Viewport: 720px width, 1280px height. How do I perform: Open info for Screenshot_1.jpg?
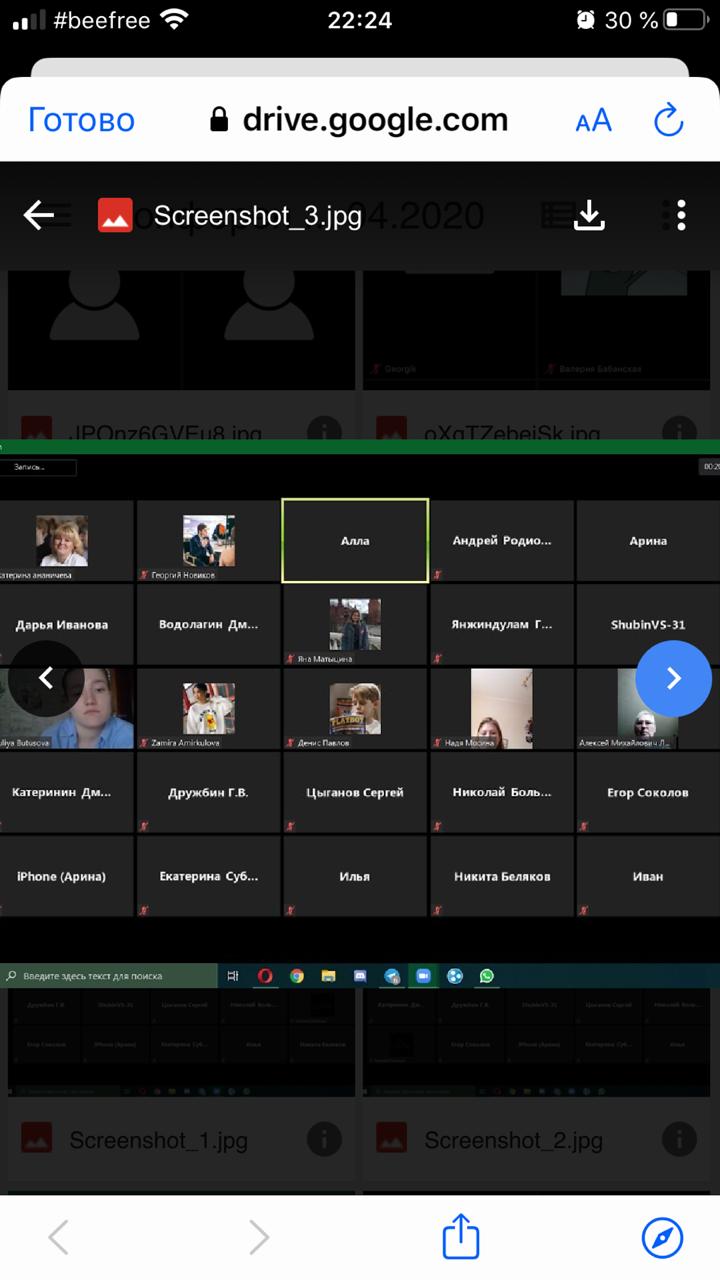point(322,1138)
